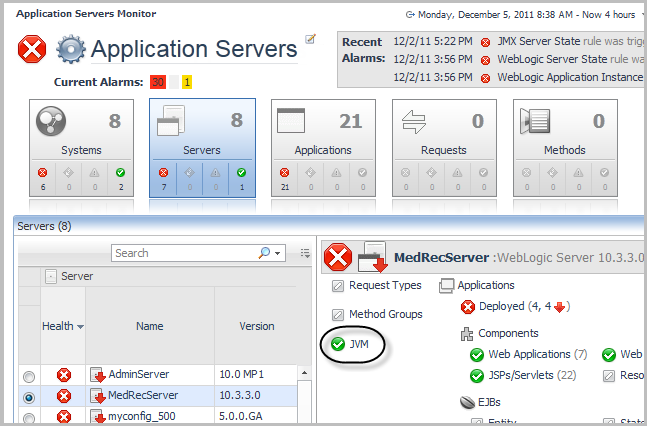
Task: Click version cell 5.0.0.GA
Action: tap(241, 416)
